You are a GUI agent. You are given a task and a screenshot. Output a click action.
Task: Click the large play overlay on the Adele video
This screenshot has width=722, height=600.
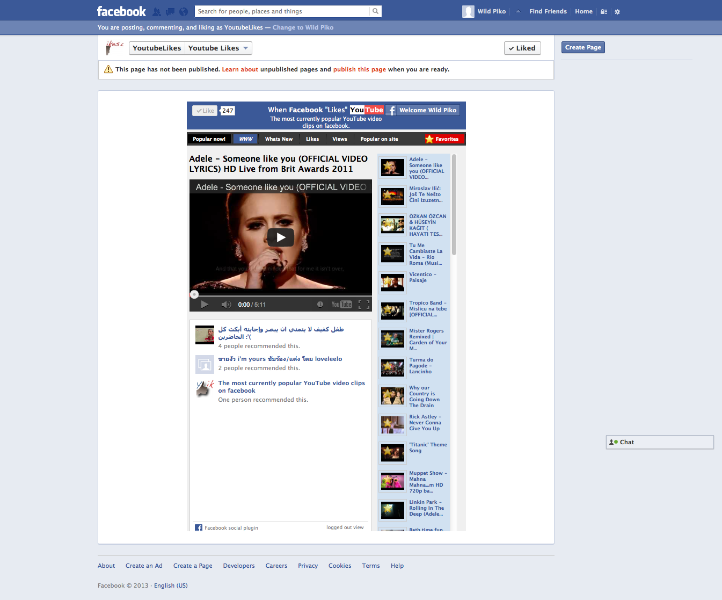tap(280, 238)
